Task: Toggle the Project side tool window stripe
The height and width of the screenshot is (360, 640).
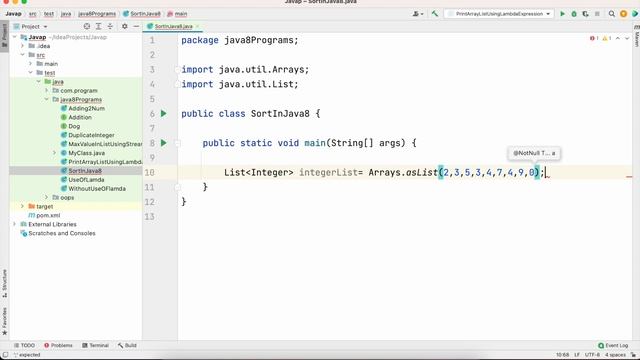Action: (4, 36)
